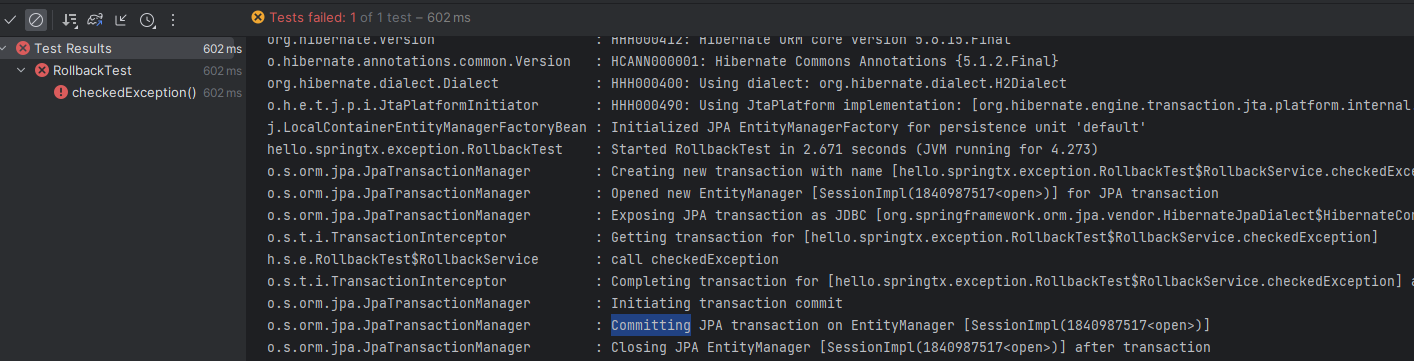Click the error icon beside checkedException()
Image resolution: width=1414 pixels, height=361 pixels.
click(61, 92)
